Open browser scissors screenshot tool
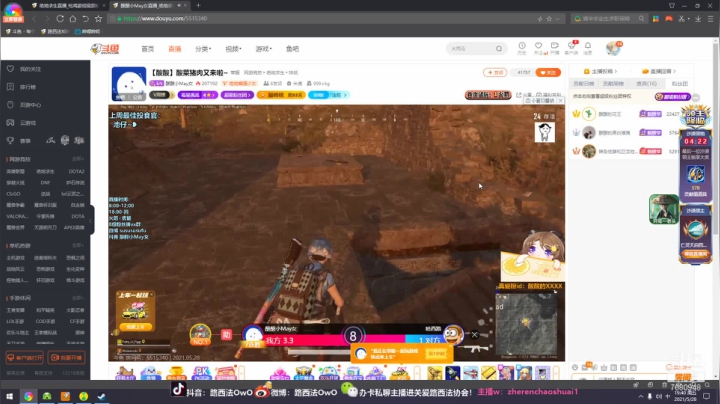 [681, 19]
